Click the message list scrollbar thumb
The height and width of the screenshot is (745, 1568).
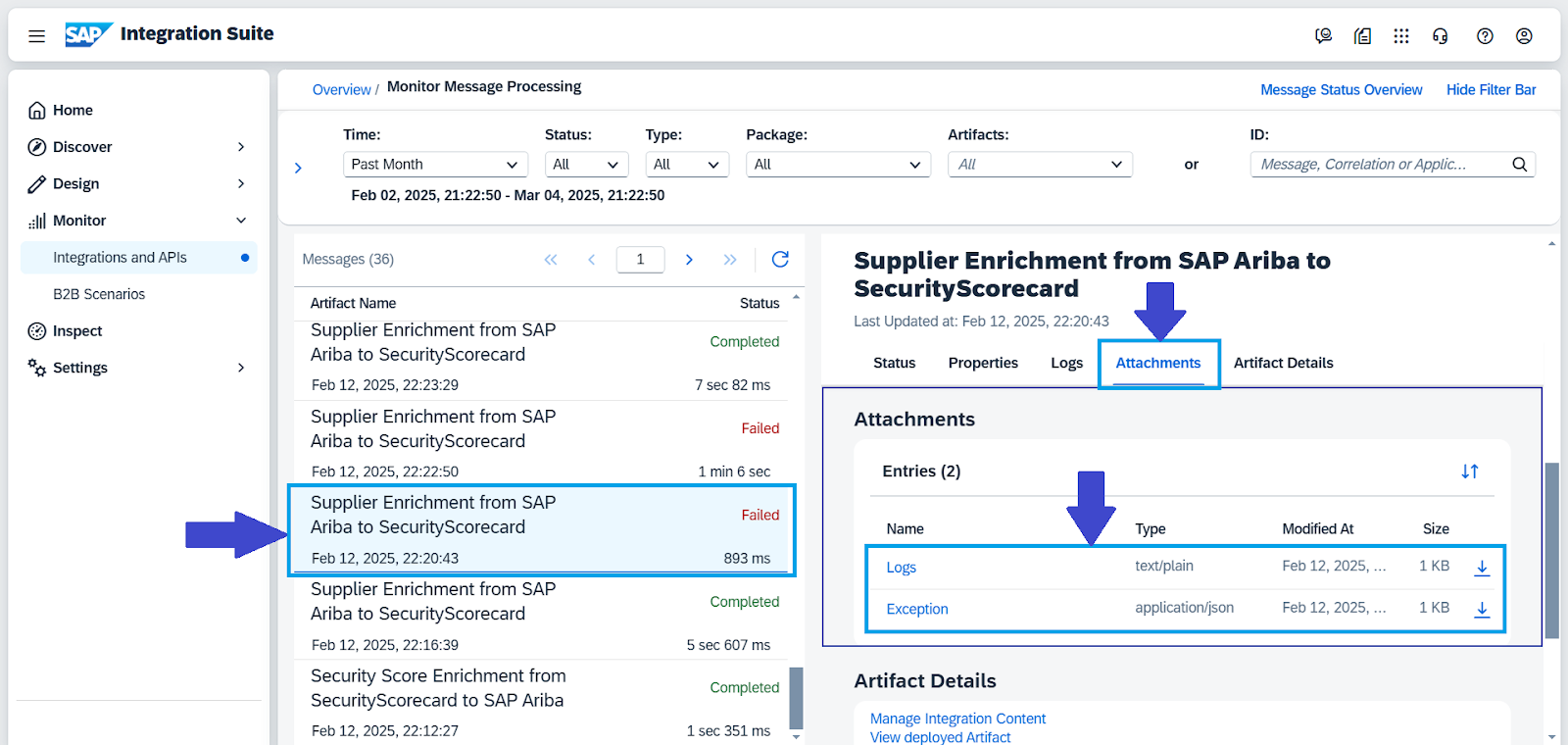796,698
